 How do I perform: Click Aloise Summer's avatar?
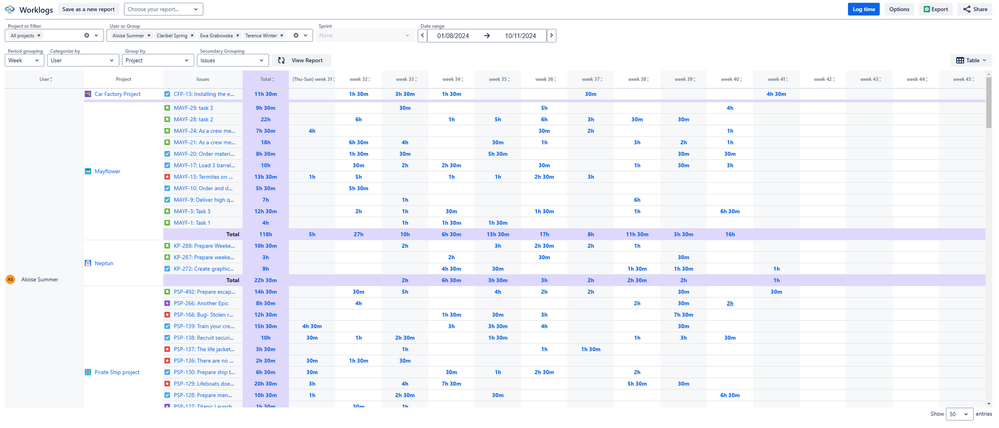pyautogui.click(x=10, y=279)
